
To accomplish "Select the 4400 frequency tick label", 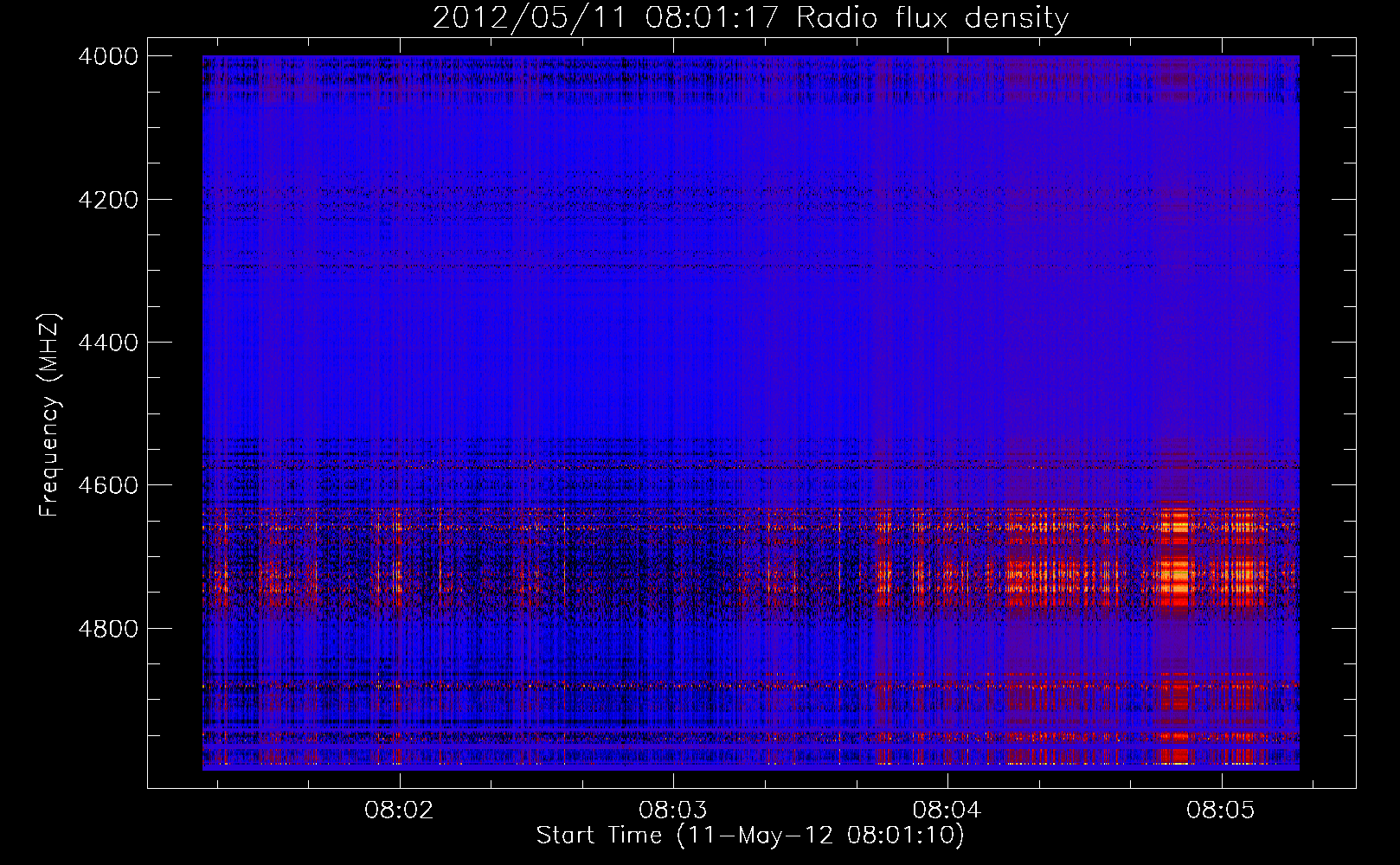I will [108, 343].
